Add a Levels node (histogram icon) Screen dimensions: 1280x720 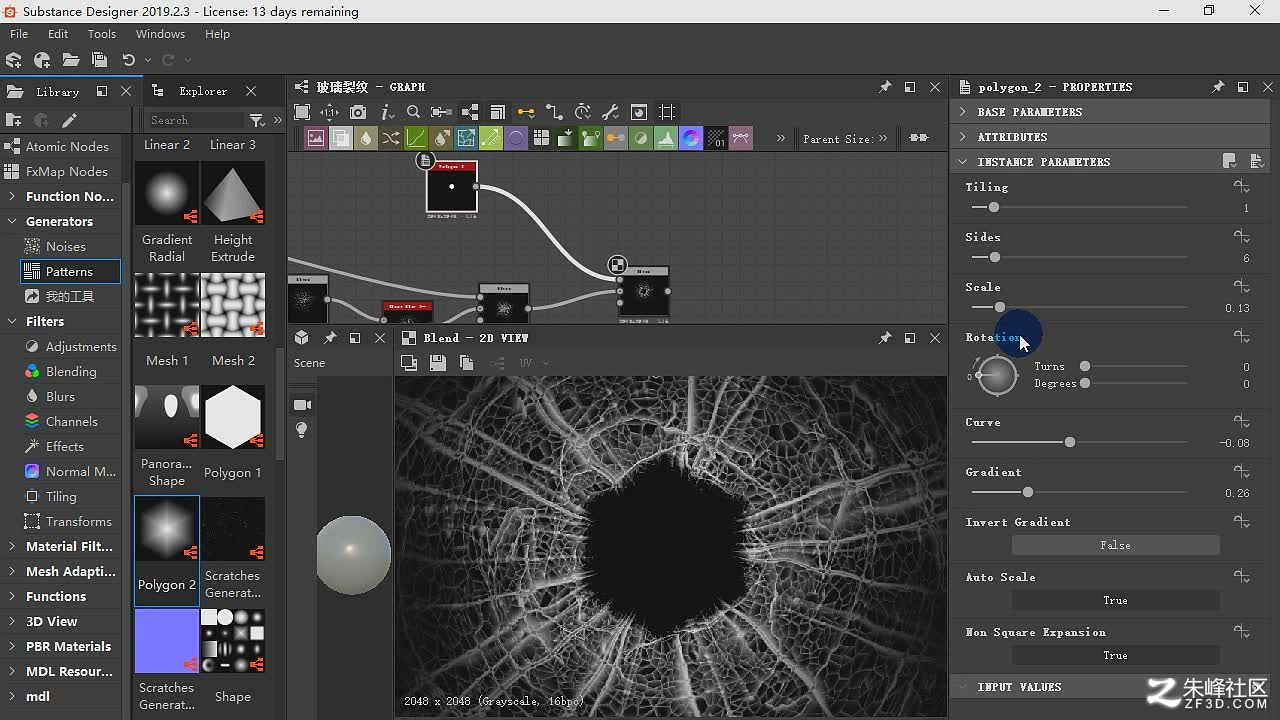666,138
